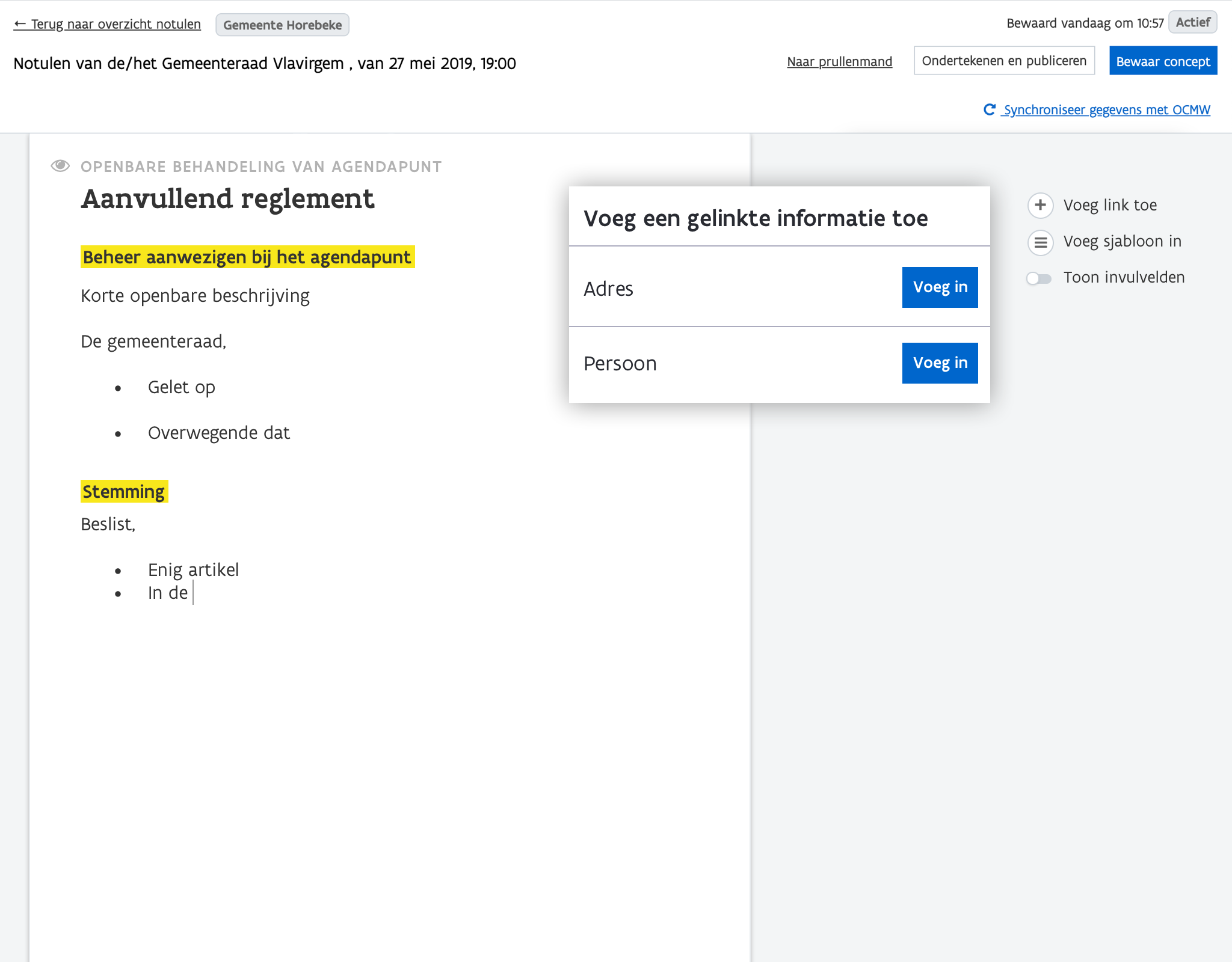Insert Persoon with the Voeg in button
Image resolution: width=1232 pixels, height=962 pixels.
point(939,363)
